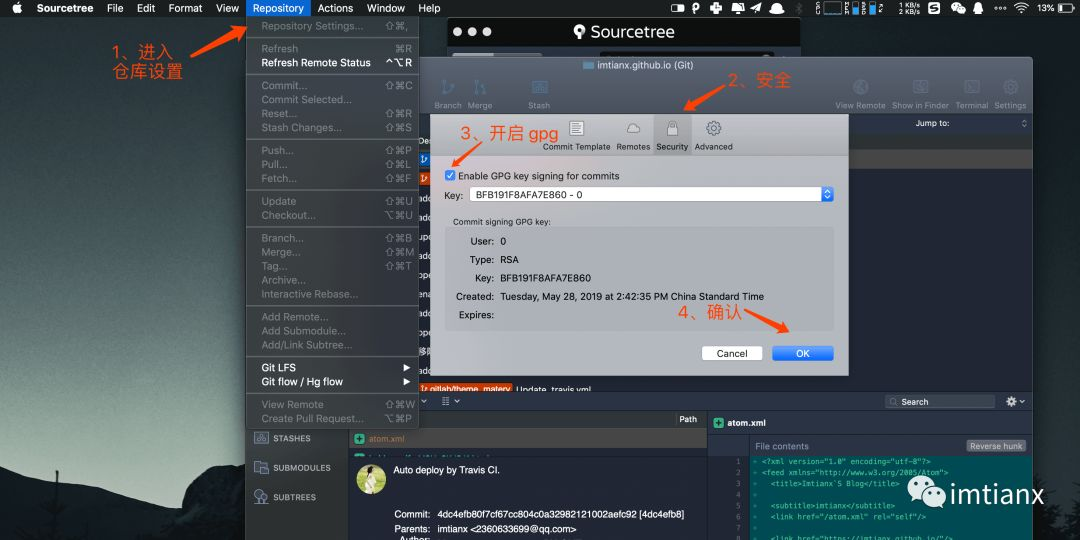Image resolution: width=1080 pixels, height=540 pixels.
Task: Toggle Enable GPG key signing checkbox
Action: click(450, 176)
